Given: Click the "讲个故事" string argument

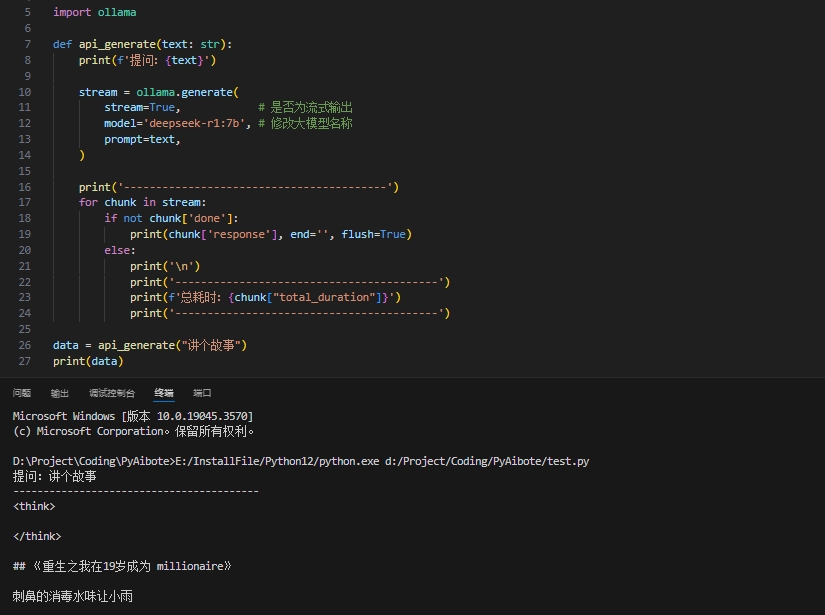Looking at the screenshot, I should coord(212,345).
